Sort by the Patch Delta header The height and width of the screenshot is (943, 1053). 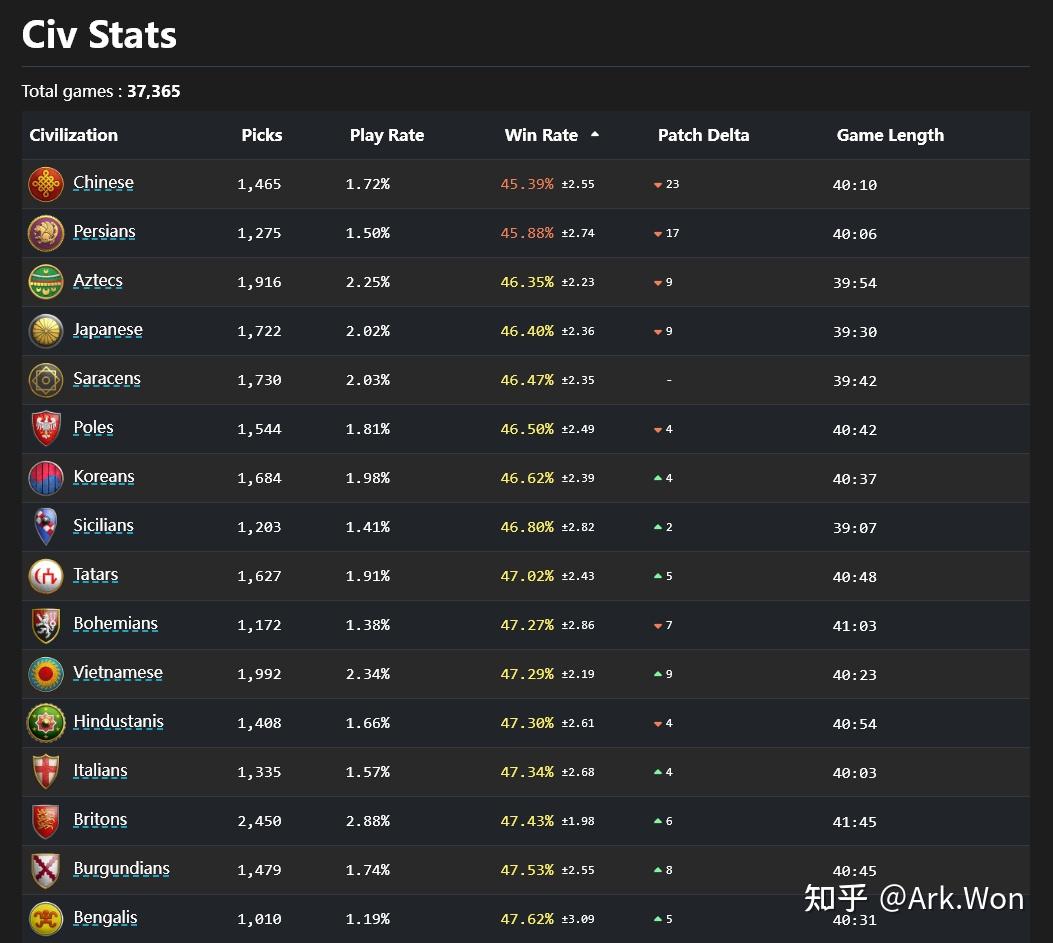[x=703, y=135]
